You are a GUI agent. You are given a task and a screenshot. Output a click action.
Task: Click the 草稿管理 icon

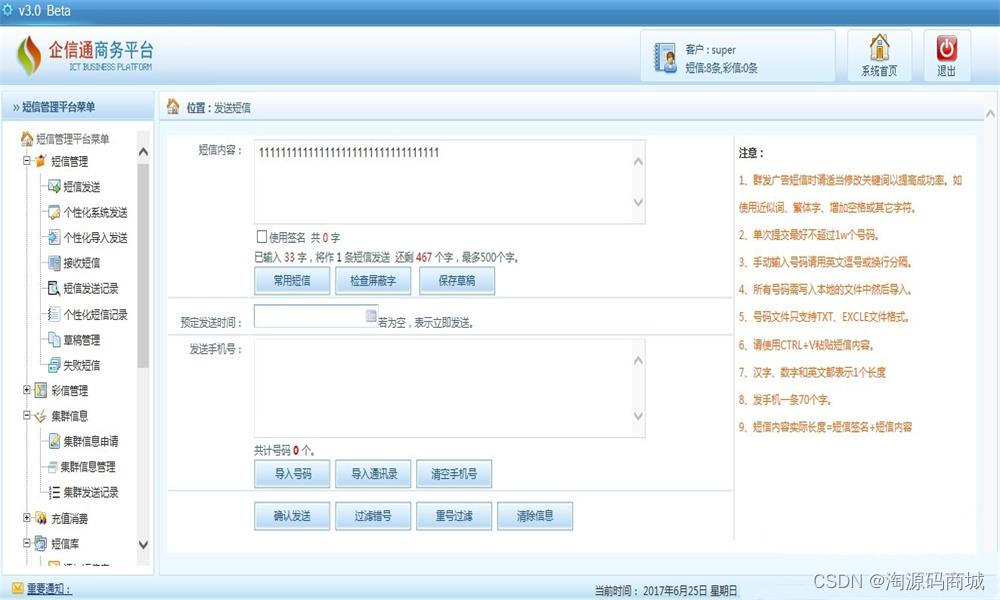click(x=54, y=340)
